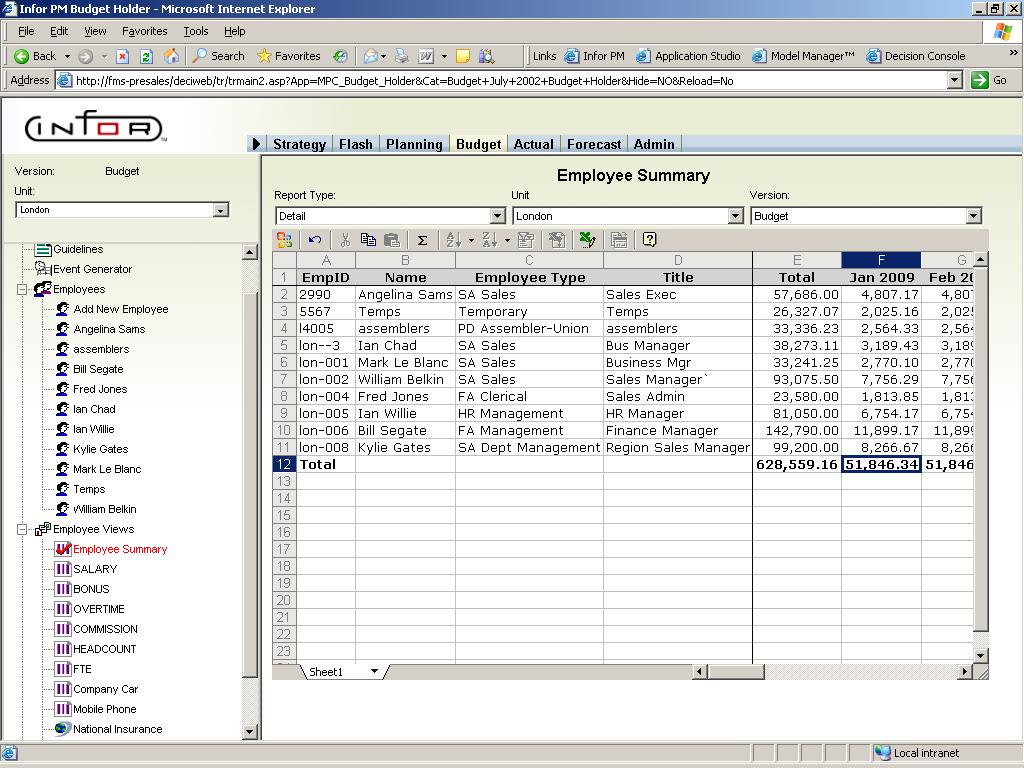This screenshot has height=768, width=1024.
Task: Click the Copy icon in grid toolbar
Action: coord(368,240)
